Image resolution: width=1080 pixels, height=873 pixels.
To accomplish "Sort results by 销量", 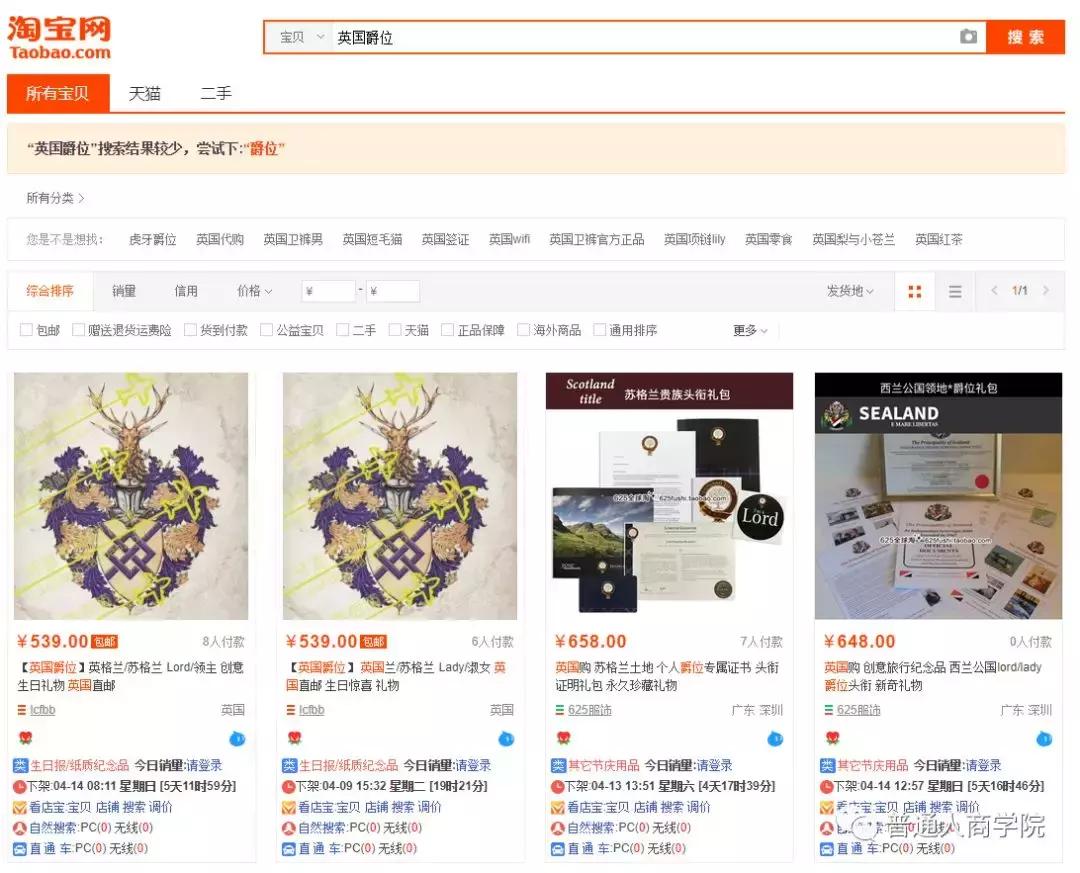I will pyautogui.click(x=124, y=291).
